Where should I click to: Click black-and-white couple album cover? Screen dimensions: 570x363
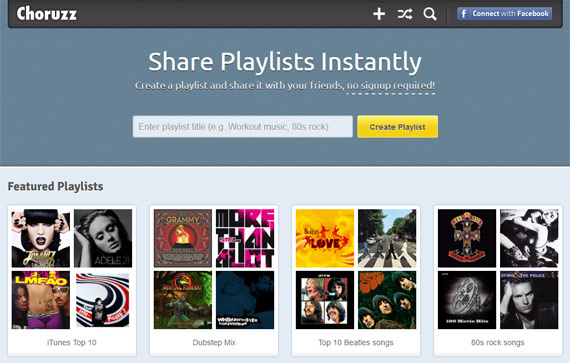529,238
